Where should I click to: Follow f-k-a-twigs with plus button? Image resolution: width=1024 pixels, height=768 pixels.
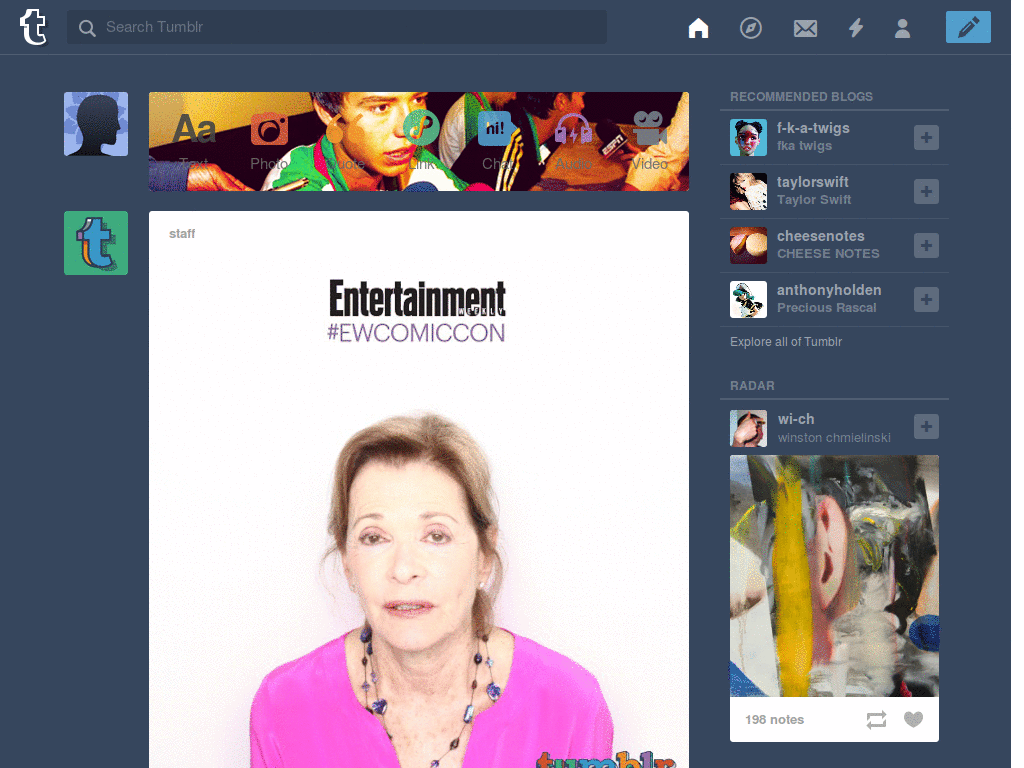(x=926, y=137)
